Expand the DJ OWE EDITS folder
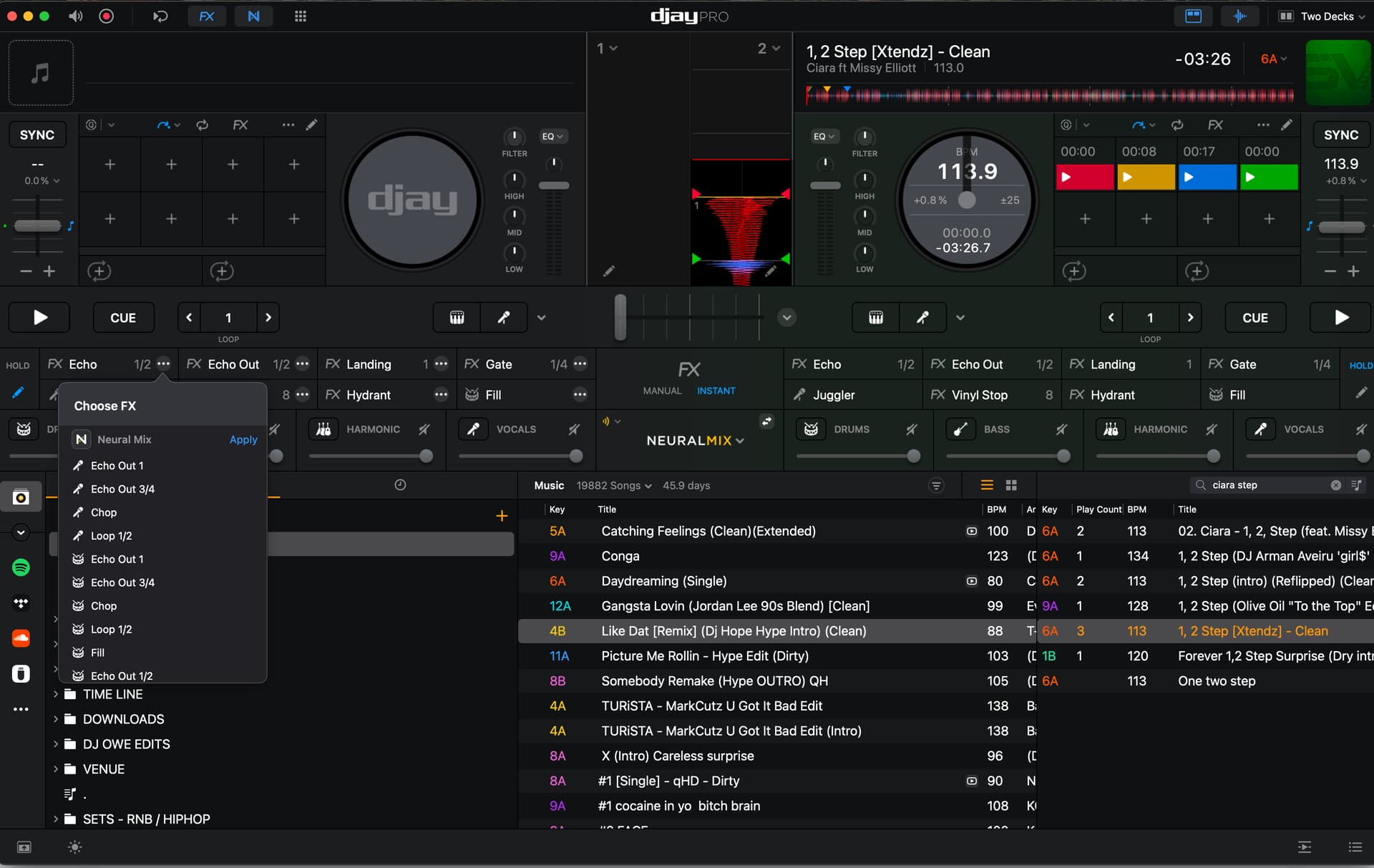This screenshot has width=1374, height=868. pyautogui.click(x=56, y=744)
